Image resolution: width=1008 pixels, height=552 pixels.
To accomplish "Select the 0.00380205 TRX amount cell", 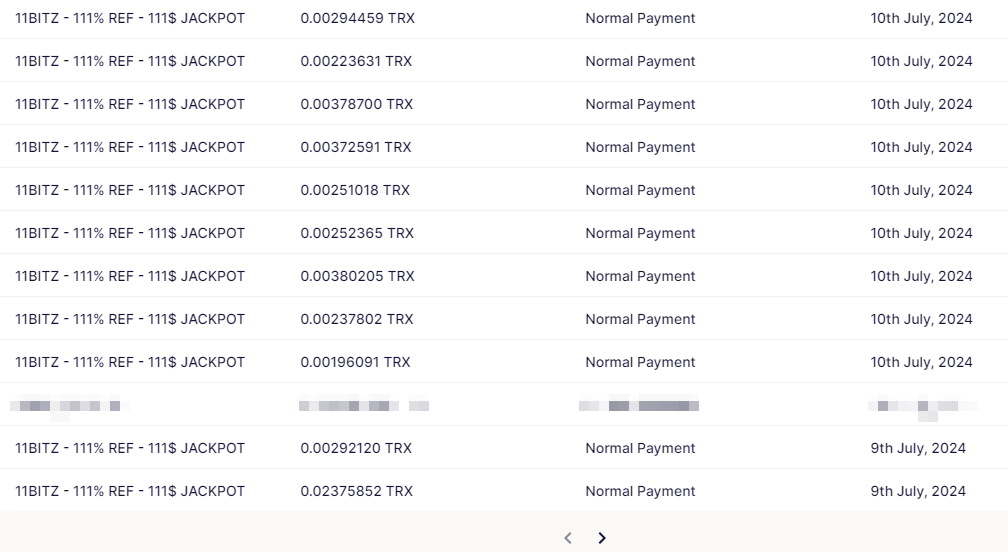I will (x=357, y=276).
